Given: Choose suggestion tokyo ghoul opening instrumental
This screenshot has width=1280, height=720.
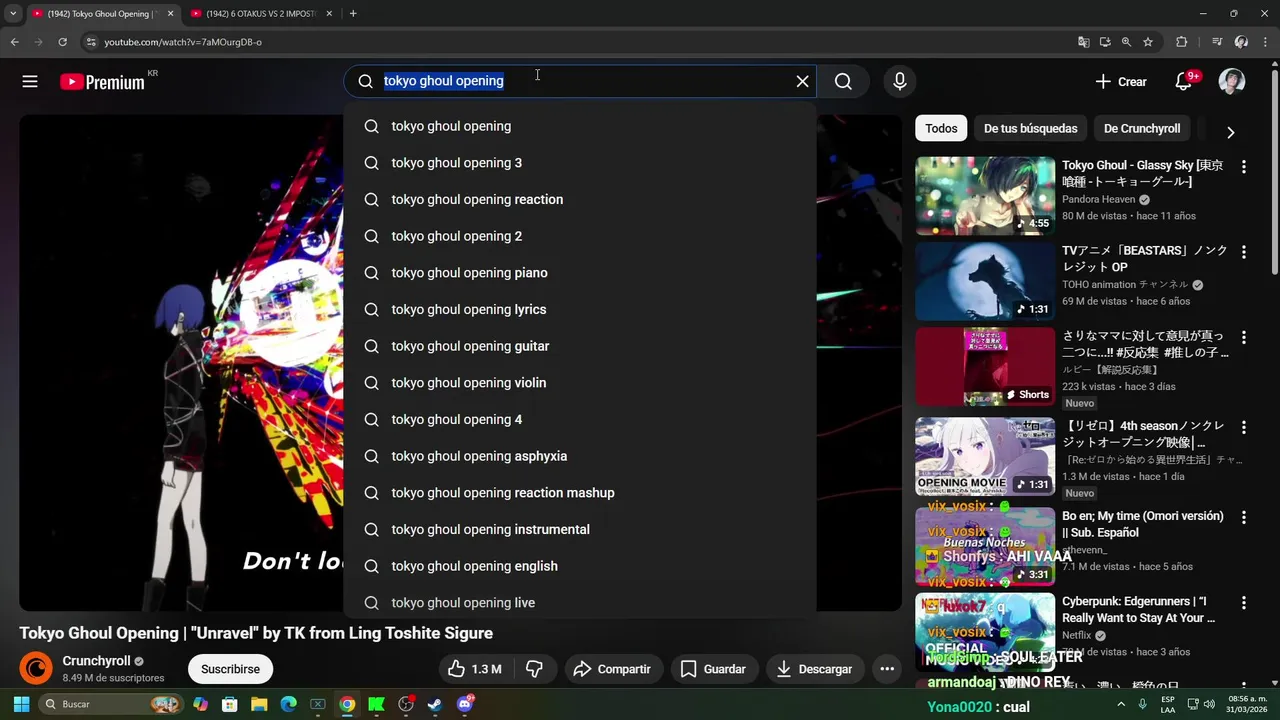Looking at the screenshot, I should point(580,529).
